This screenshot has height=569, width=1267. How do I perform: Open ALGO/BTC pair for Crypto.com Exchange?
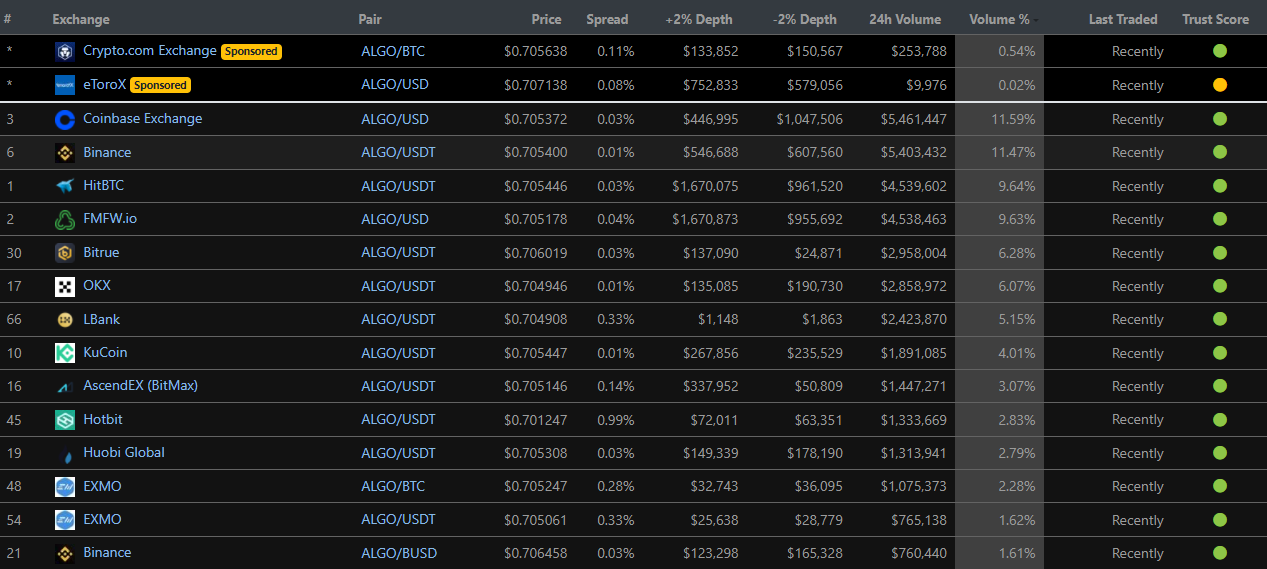[x=393, y=51]
